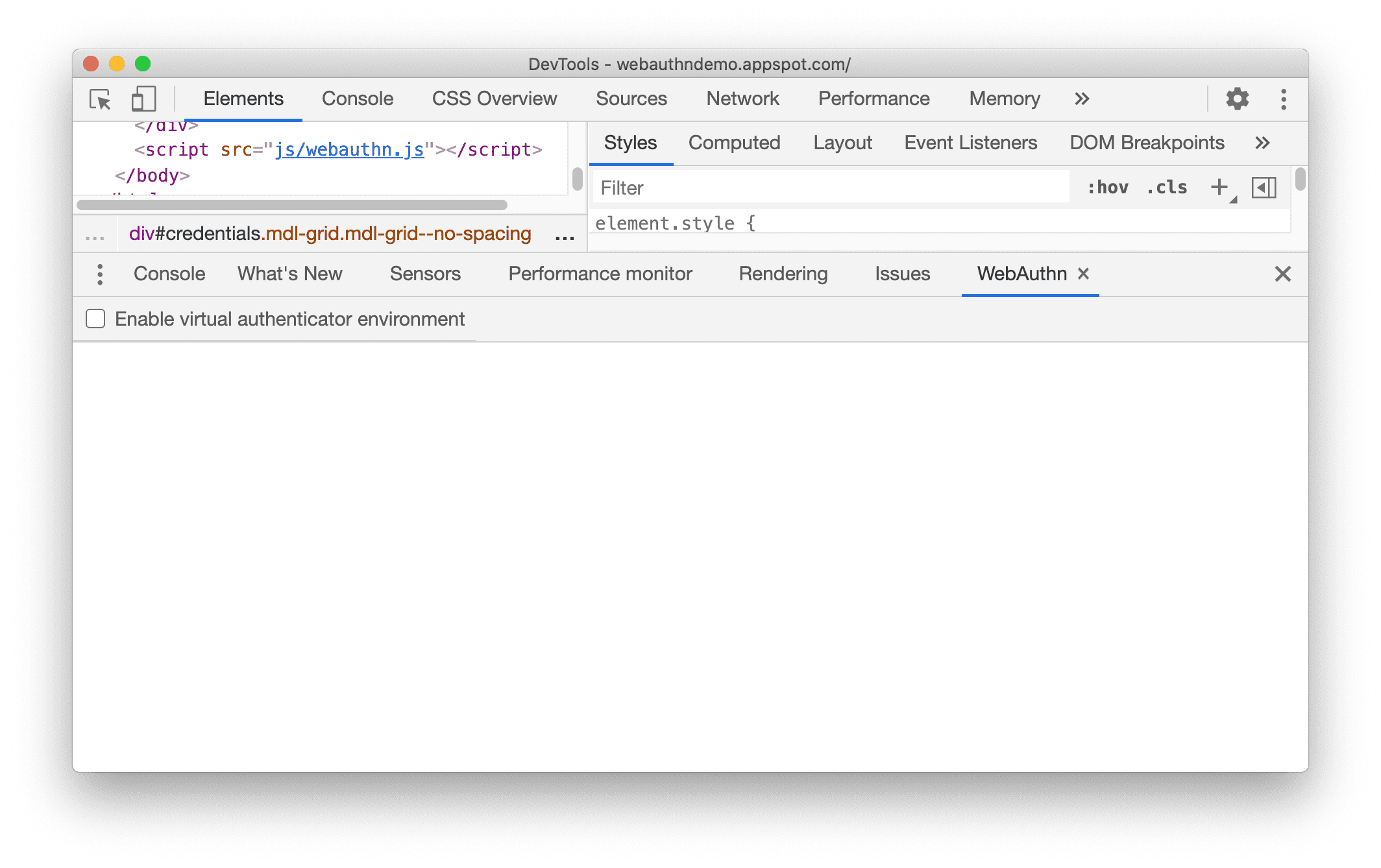Enable virtual authenticator environment checkbox
Image resolution: width=1381 pixels, height=868 pixels.
click(95, 319)
